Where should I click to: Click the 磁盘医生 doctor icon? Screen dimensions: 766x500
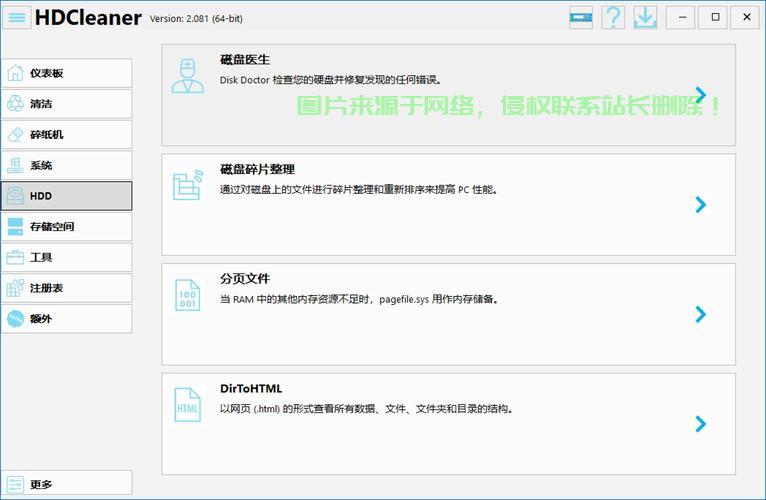188,76
